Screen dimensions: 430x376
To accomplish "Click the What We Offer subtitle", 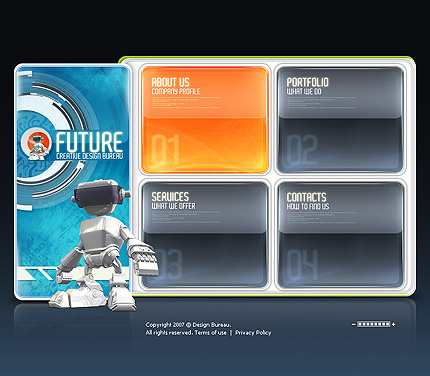I will (x=174, y=206).
